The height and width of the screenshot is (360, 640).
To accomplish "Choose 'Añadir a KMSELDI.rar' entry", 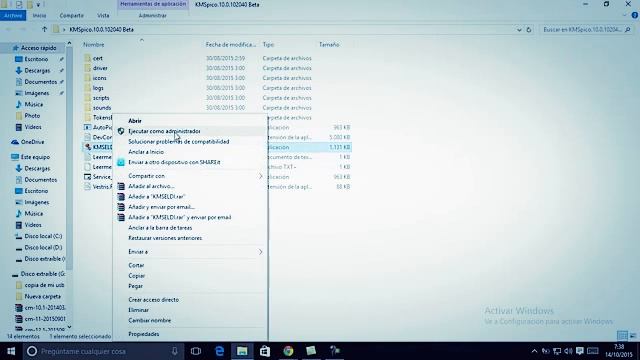I will click(157, 196).
